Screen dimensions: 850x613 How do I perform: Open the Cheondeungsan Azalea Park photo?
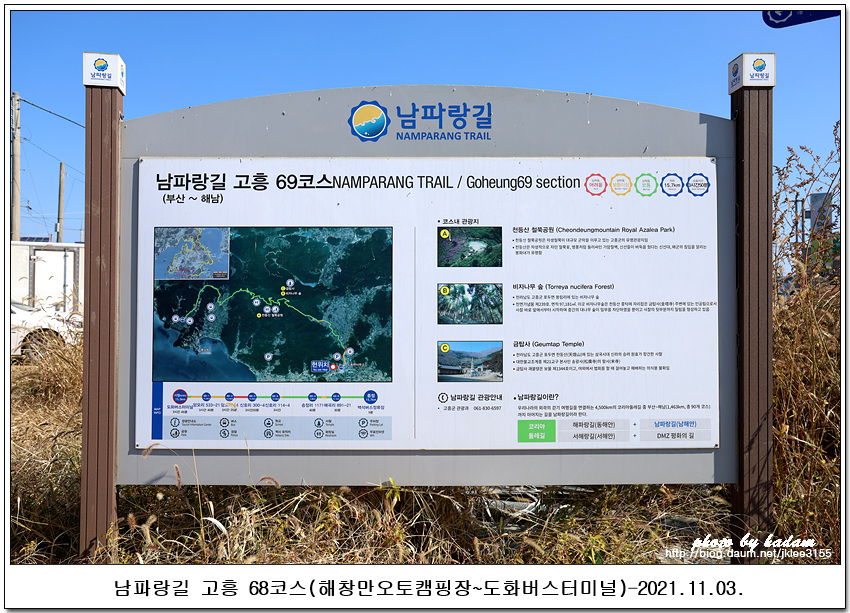click(x=470, y=247)
